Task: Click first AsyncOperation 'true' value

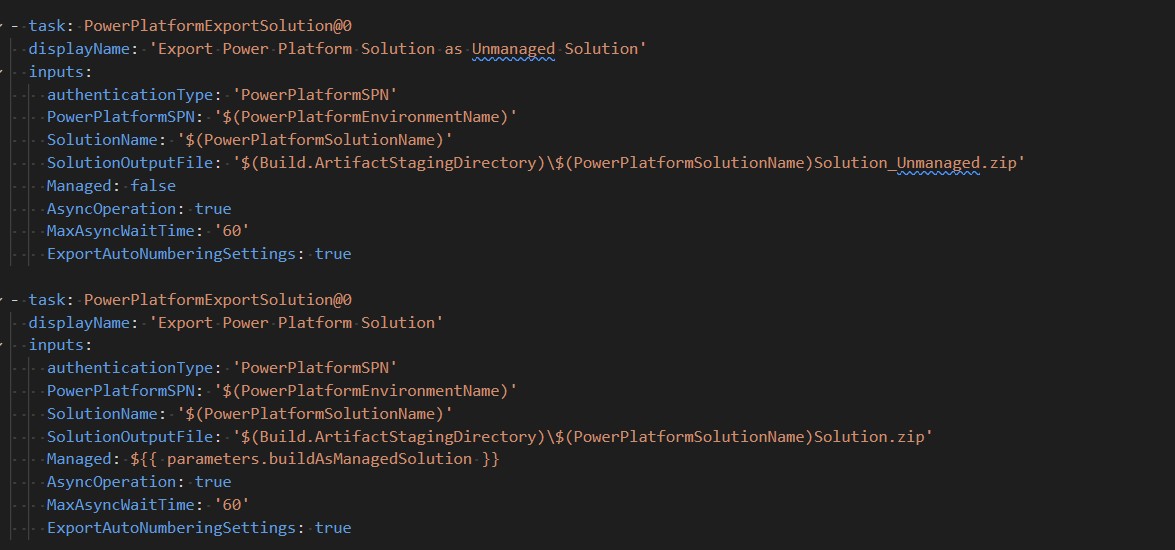Action: [x=213, y=209]
